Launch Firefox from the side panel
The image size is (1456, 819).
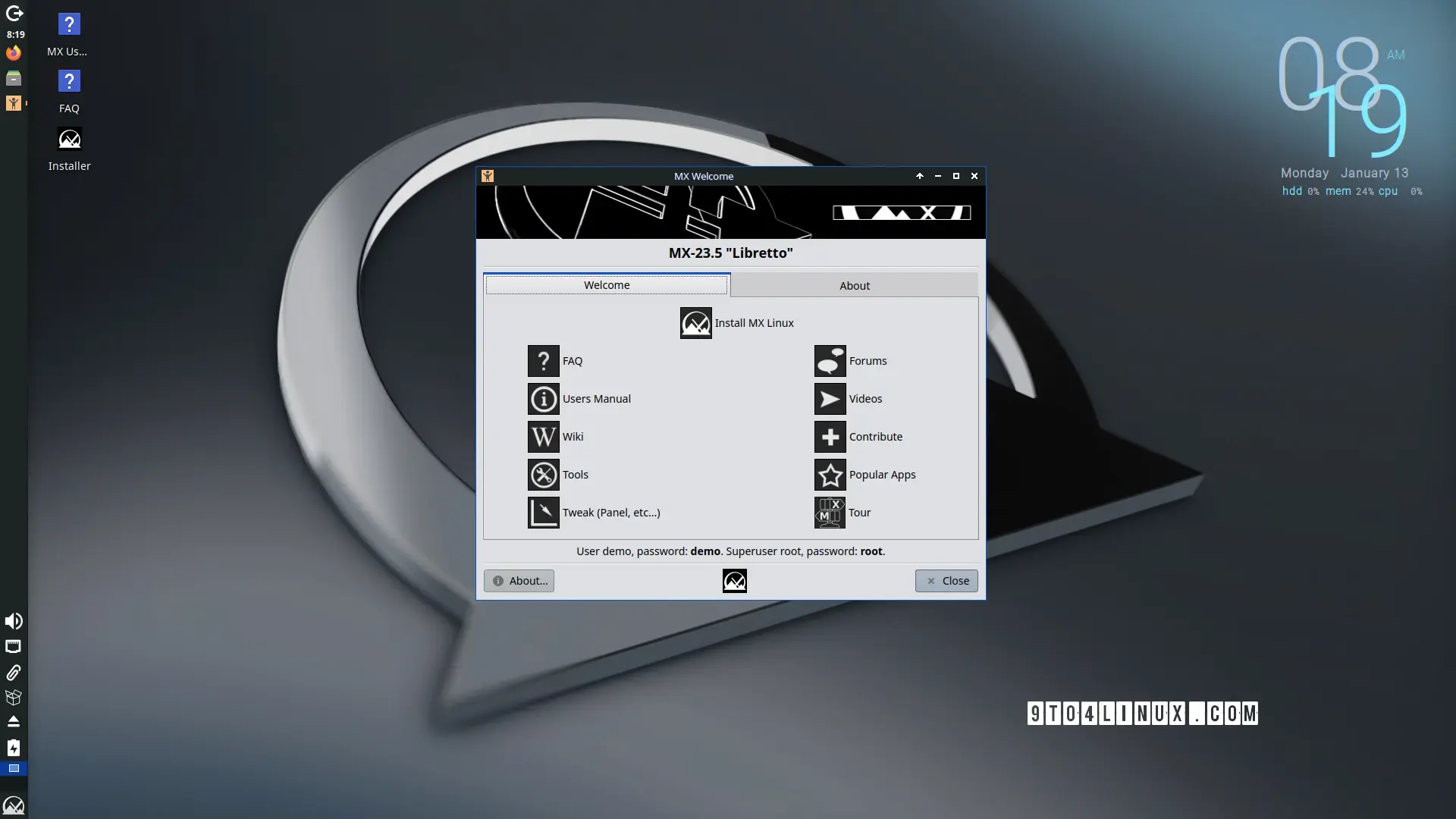pos(14,53)
